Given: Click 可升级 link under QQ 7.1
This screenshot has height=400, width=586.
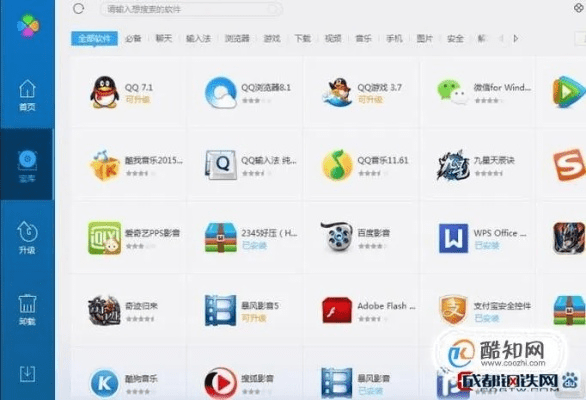Looking at the screenshot, I should point(138,100).
